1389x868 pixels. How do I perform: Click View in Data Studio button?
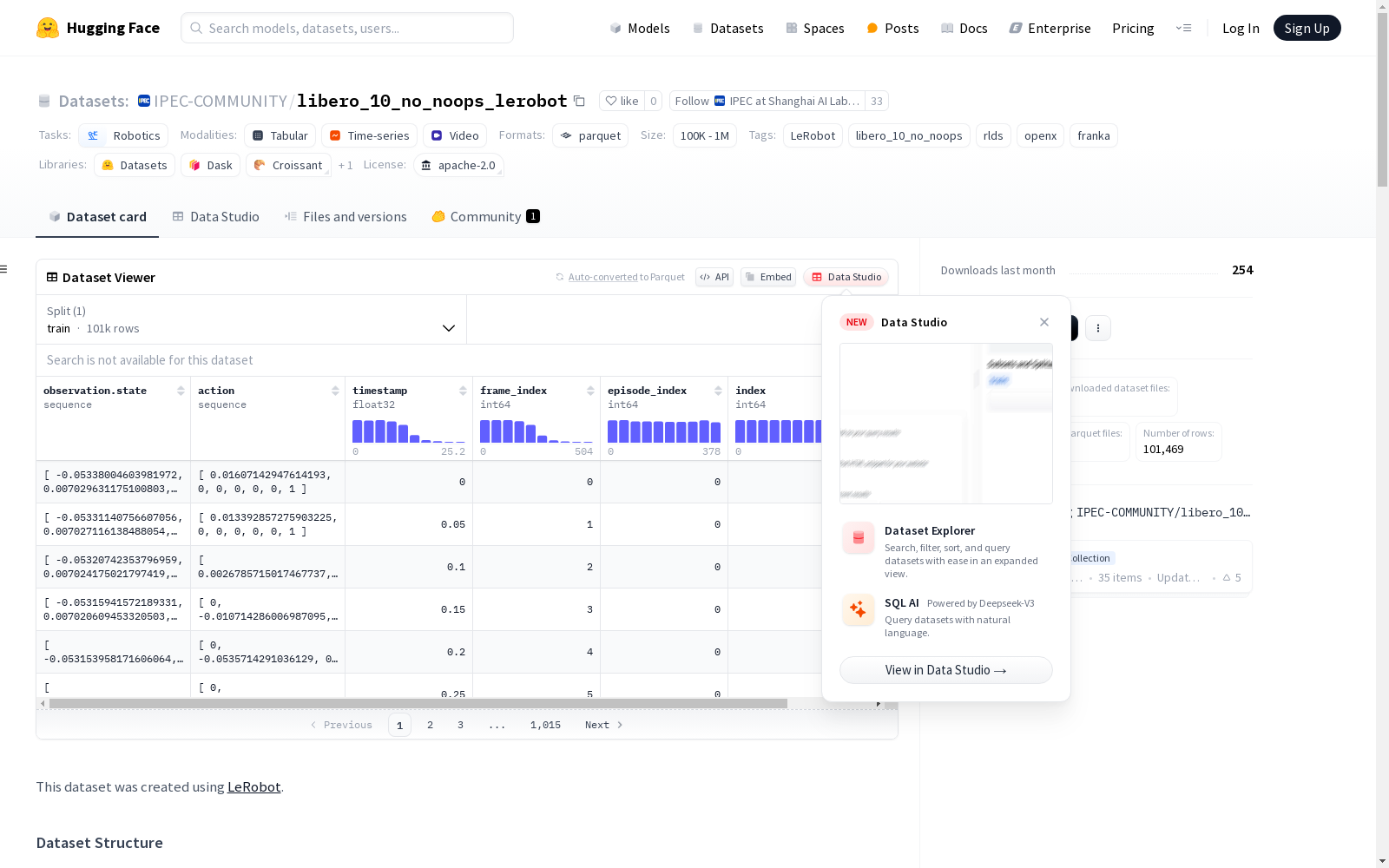(x=945, y=670)
